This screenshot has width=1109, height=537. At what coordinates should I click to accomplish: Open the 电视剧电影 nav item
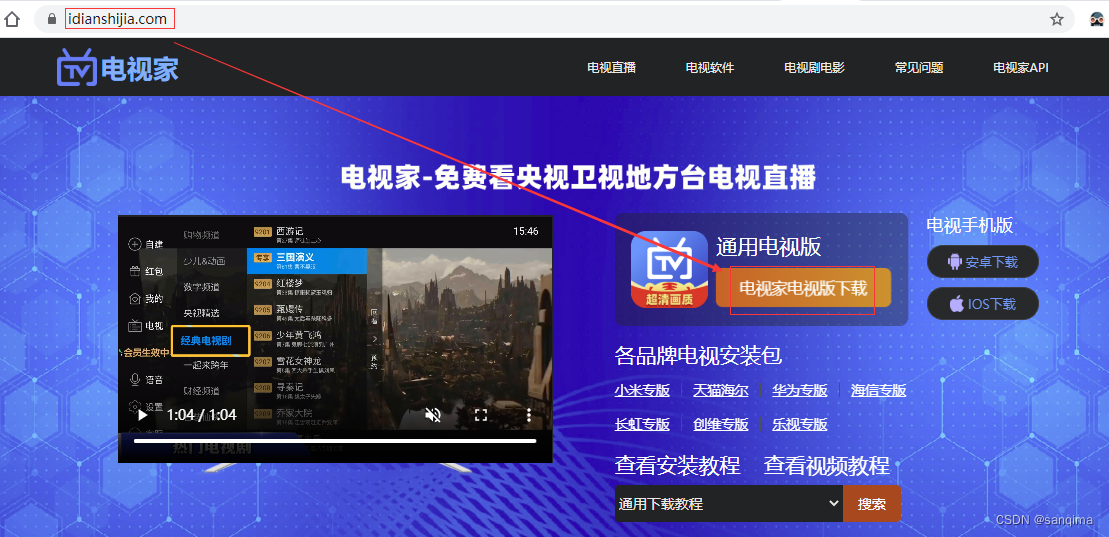click(815, 68)
